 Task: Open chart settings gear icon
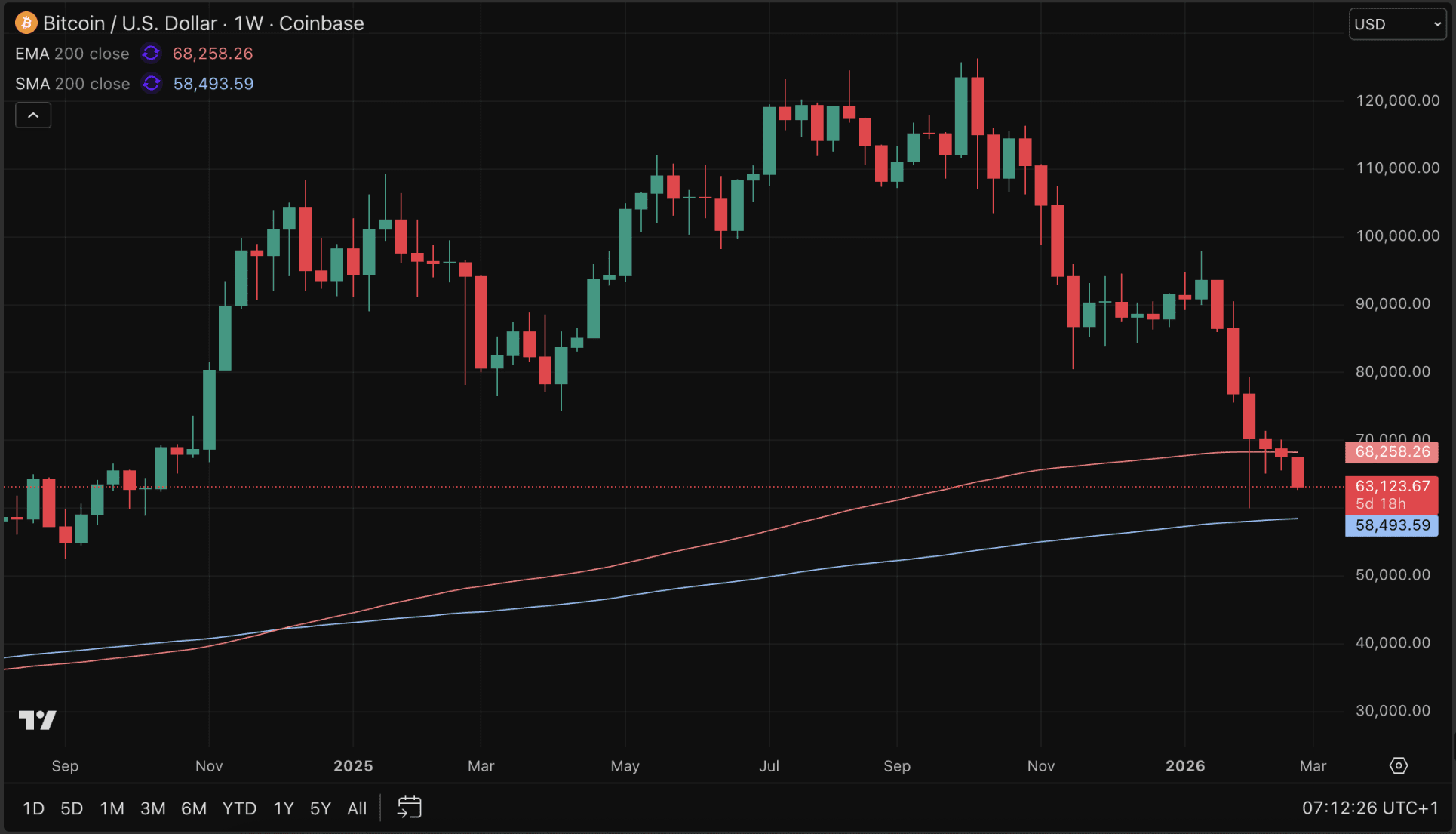(1398, 765)
